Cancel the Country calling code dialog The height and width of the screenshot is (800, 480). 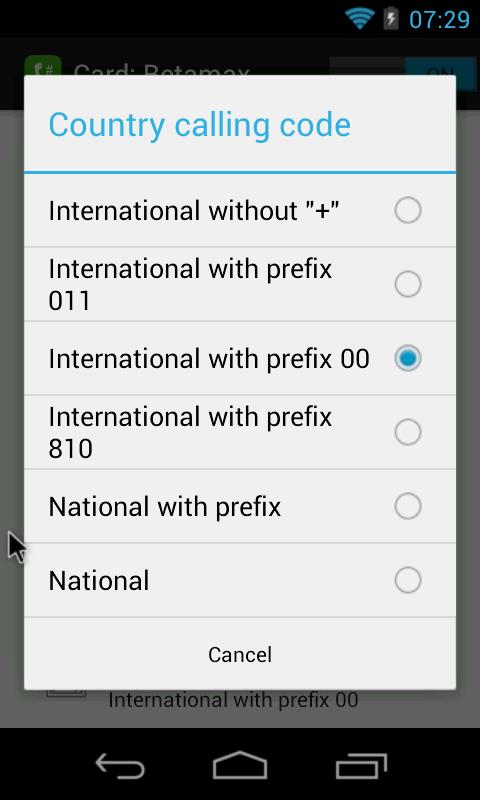tap(240, 654)
